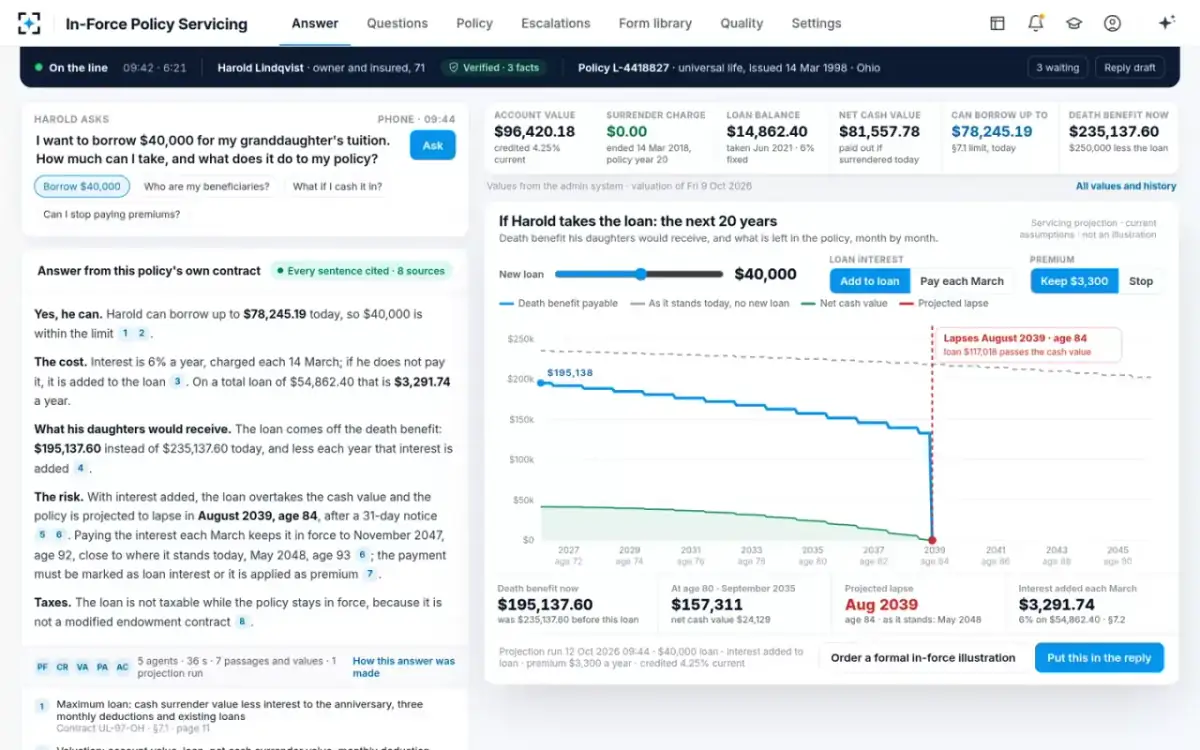Select Pay each March interest option
The width and height of the screenshot is (1200, 750).
[962, 281]
